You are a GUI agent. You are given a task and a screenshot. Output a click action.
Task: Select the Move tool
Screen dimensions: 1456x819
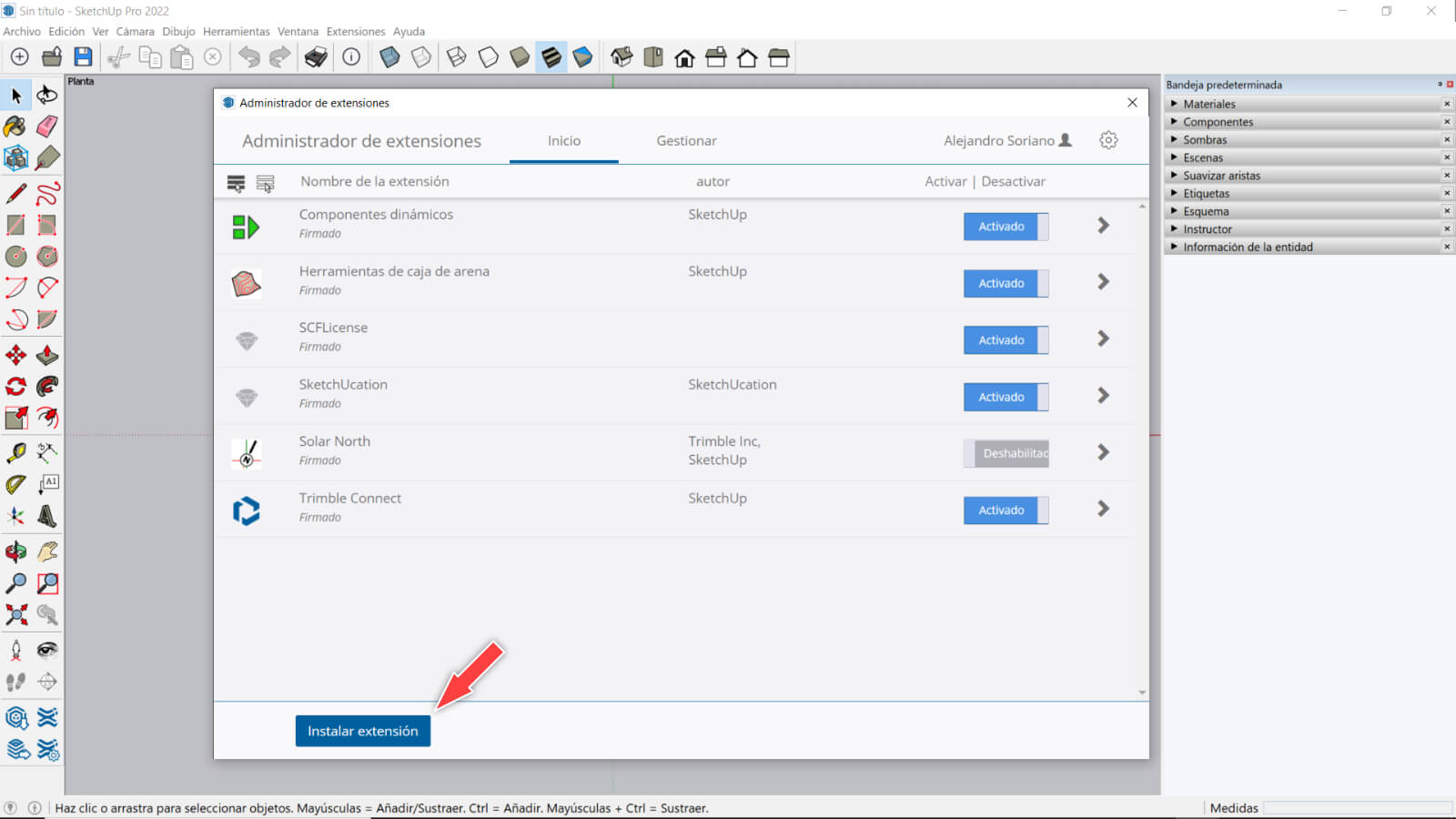tap(15, 355)
